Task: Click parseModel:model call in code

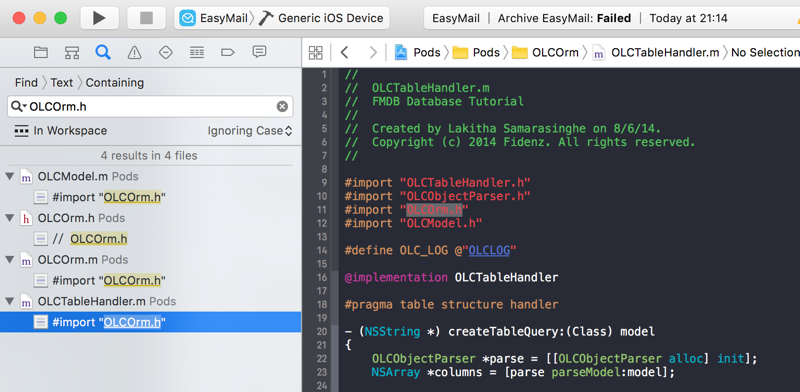Action: pos(607,373)
